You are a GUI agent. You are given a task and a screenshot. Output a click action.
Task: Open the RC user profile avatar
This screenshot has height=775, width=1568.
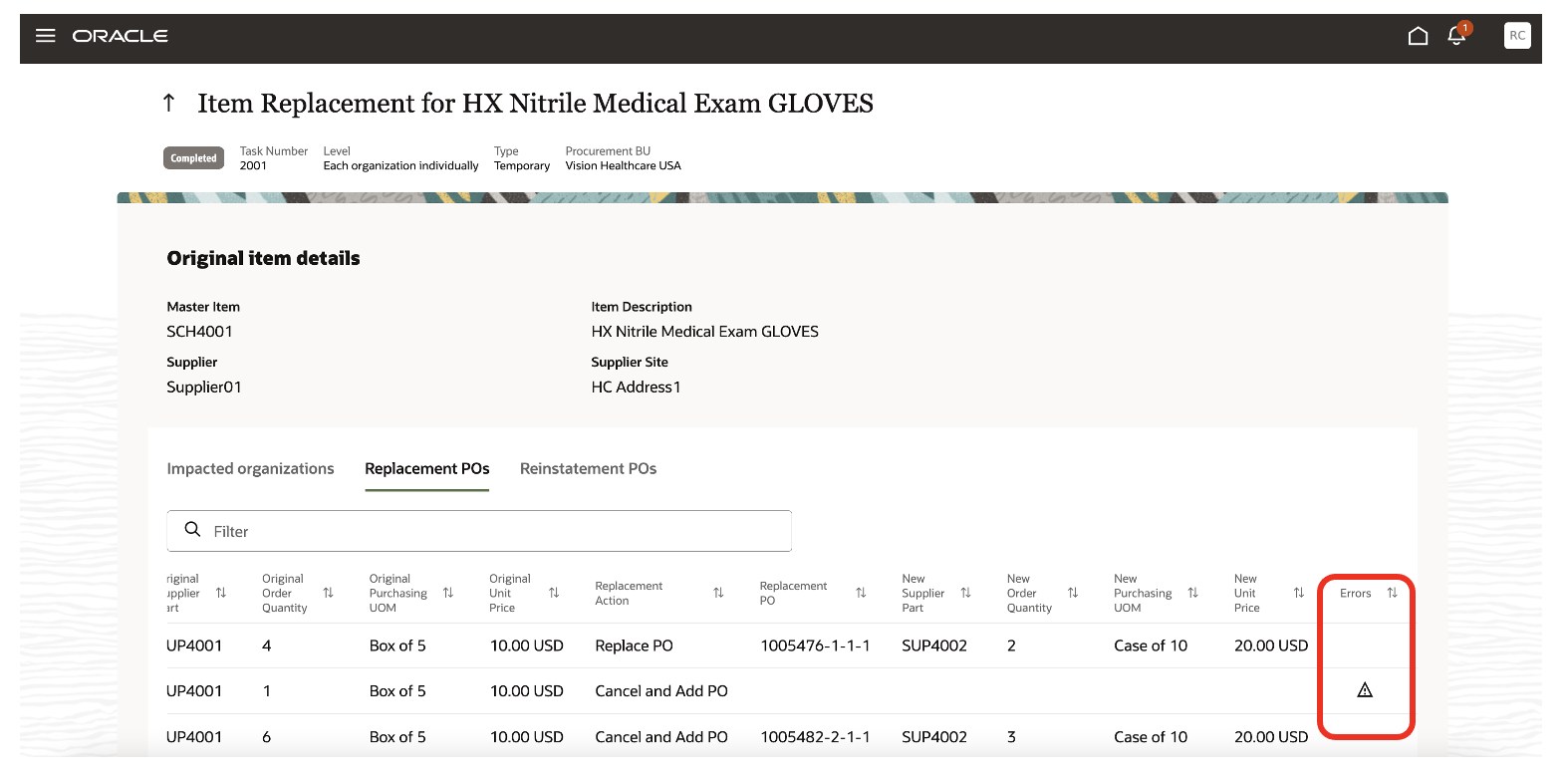coord(1516,36)
